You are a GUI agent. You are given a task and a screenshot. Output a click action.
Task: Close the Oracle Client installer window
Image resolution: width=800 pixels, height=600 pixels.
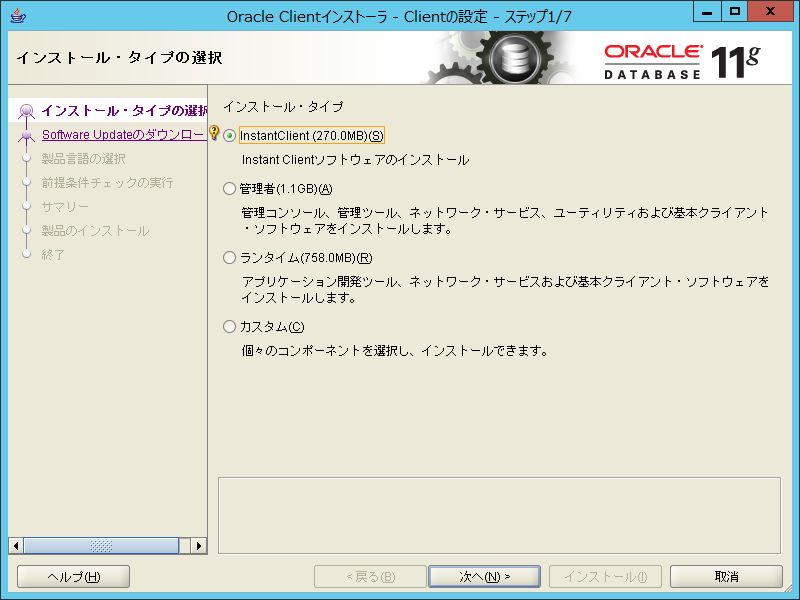[x=770, y=12]
